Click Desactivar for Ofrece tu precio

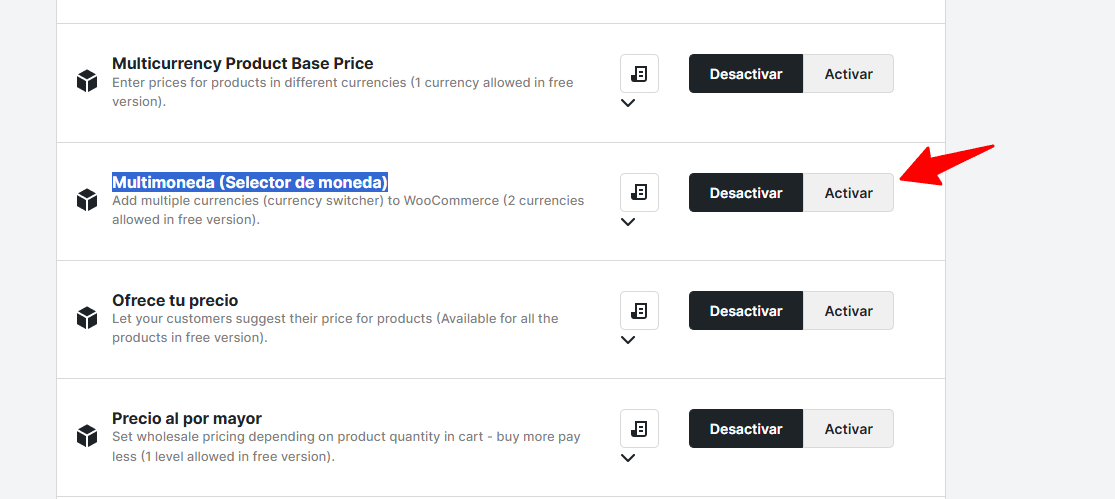point(745,311)
